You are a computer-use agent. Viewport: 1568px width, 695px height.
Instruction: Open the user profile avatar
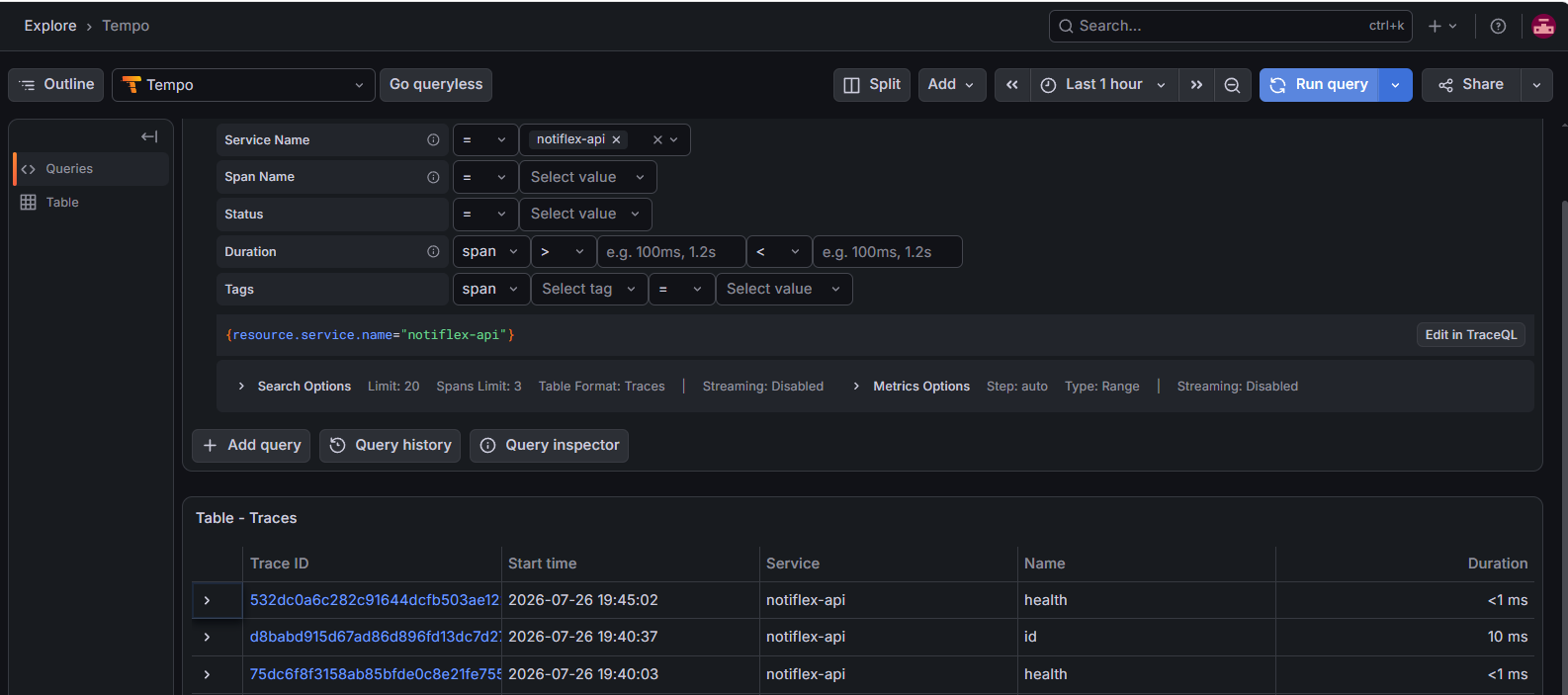(1543, 26)
